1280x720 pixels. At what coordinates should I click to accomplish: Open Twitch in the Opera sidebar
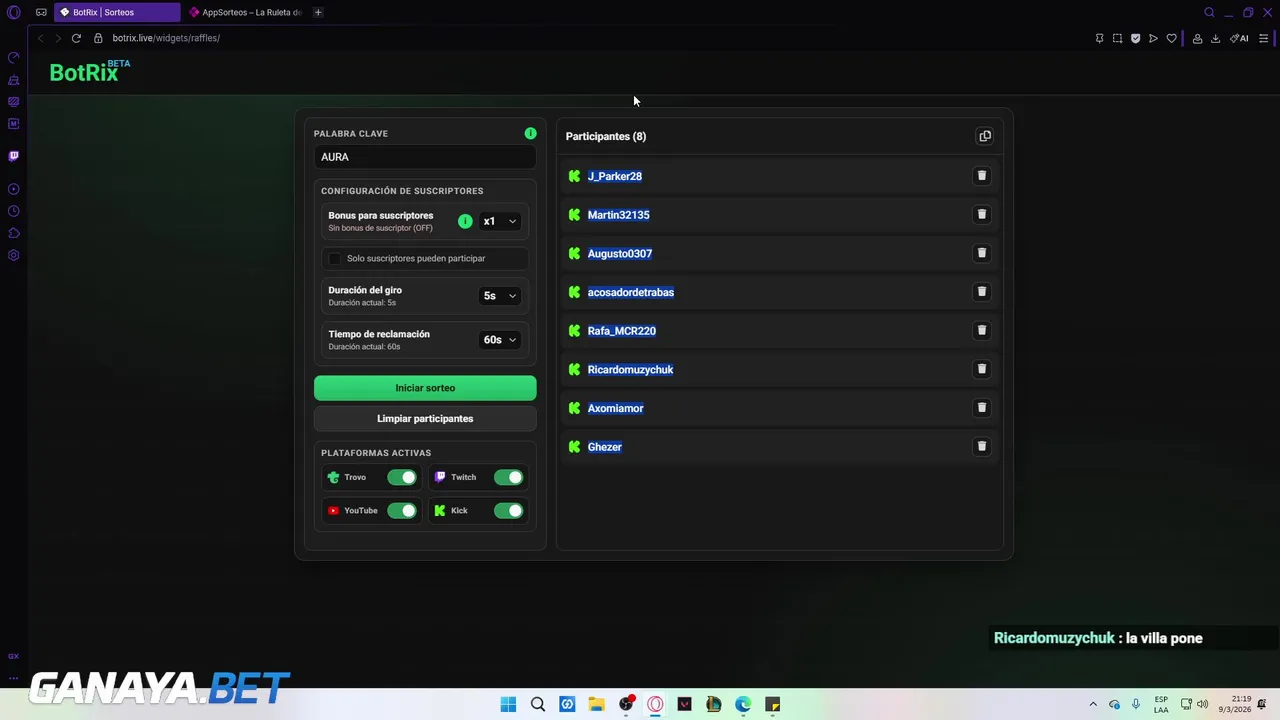[x=14, y=156]
